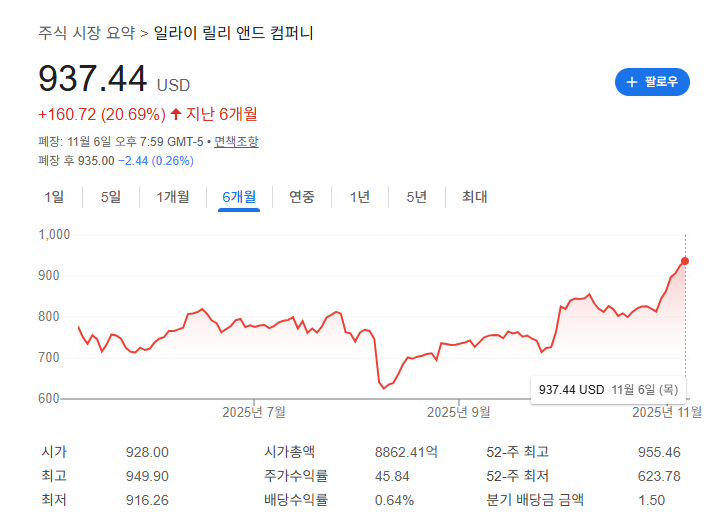The width and height of the screenshot is (707, 524).
Task: Click the plus icon on the 팔로우 button
Action: tap(631, 82)
